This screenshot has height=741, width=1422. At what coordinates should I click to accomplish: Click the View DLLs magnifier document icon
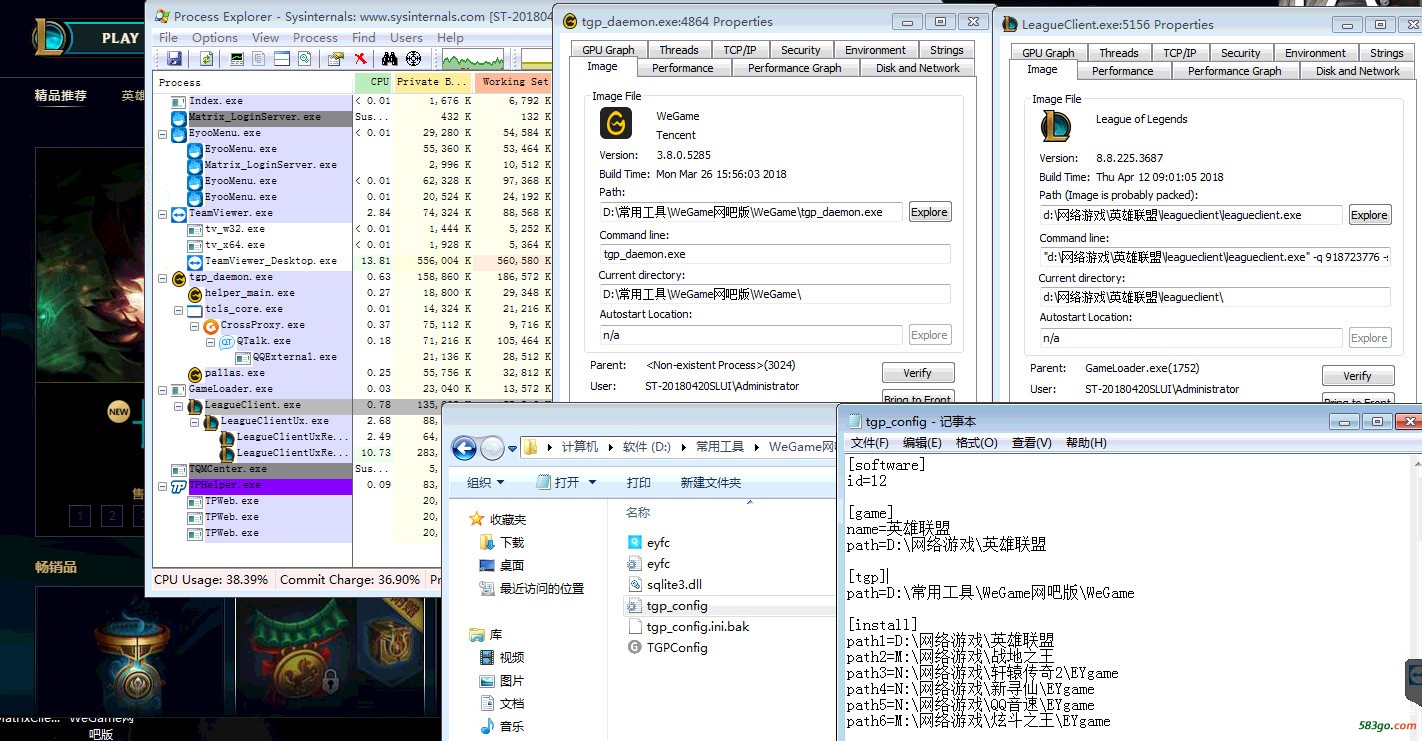[304, 59]
